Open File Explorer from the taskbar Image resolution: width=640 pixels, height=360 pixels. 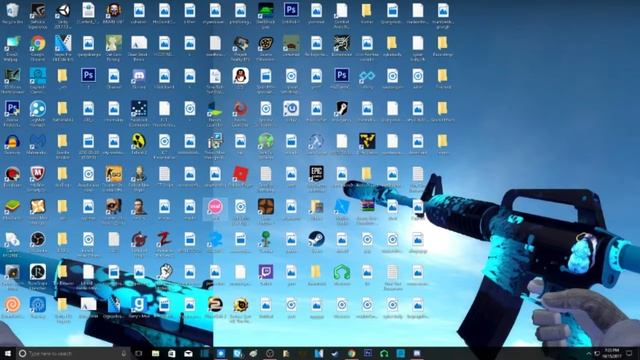click(156, 353)
